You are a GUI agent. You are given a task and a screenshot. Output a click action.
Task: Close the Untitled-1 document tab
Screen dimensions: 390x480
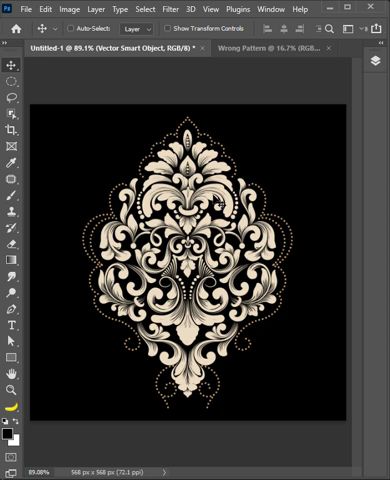pos(203,48)
